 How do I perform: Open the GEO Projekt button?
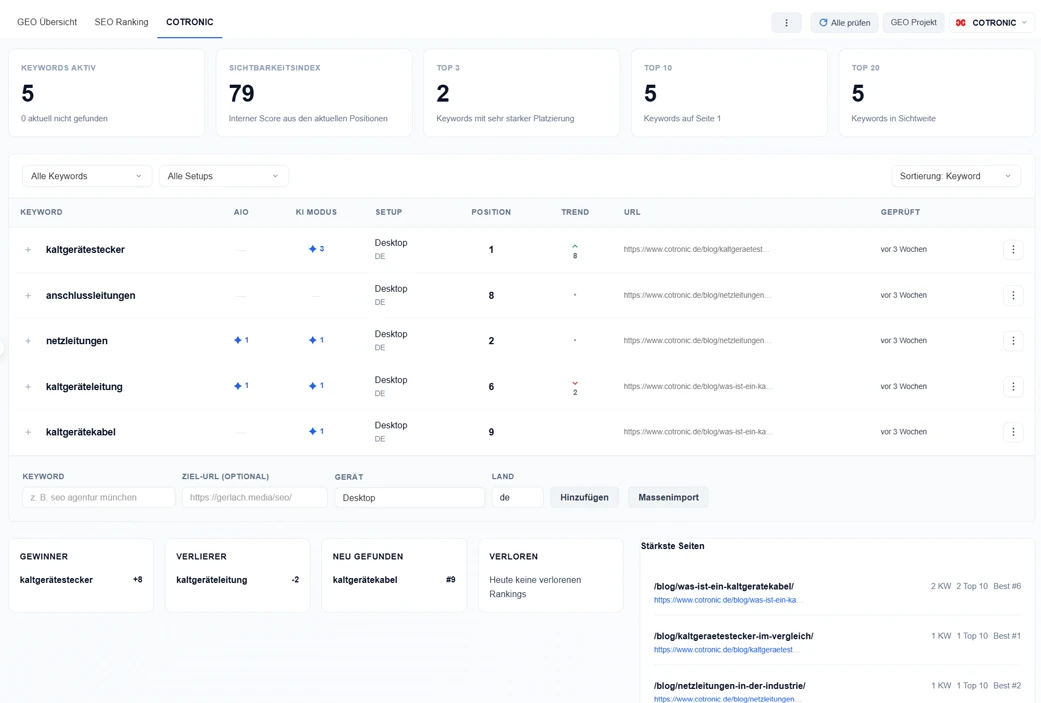pyautogui.click(x=914, y=23)
